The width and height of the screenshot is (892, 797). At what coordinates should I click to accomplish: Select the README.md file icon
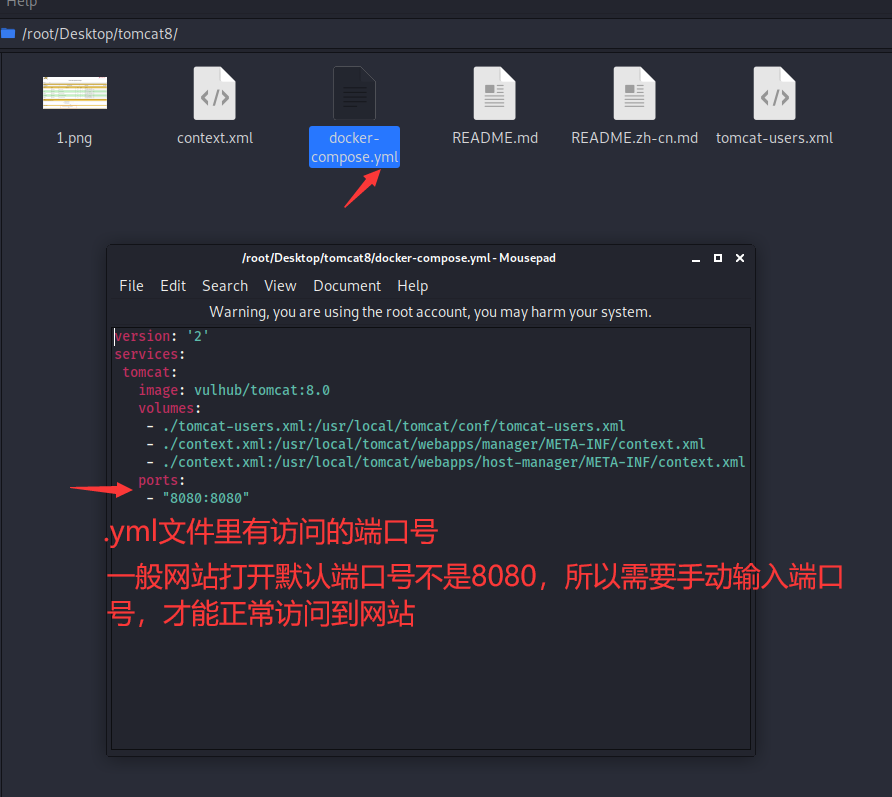click(x=494, y=93)
